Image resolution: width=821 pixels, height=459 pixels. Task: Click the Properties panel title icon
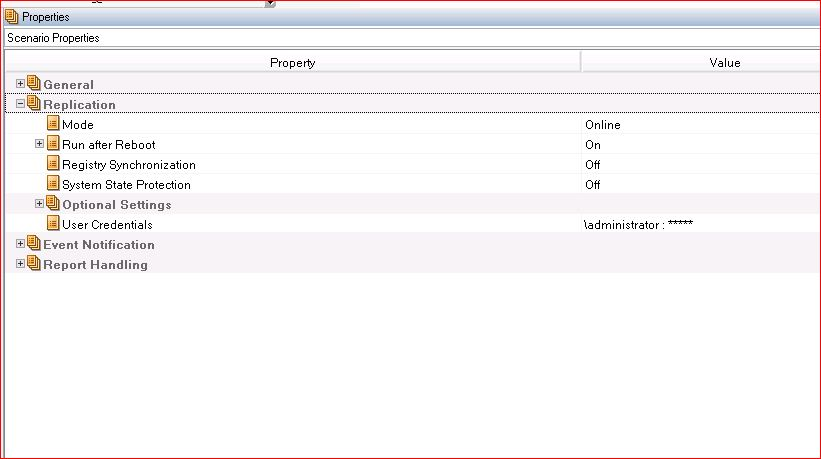(x=12, y=17)
